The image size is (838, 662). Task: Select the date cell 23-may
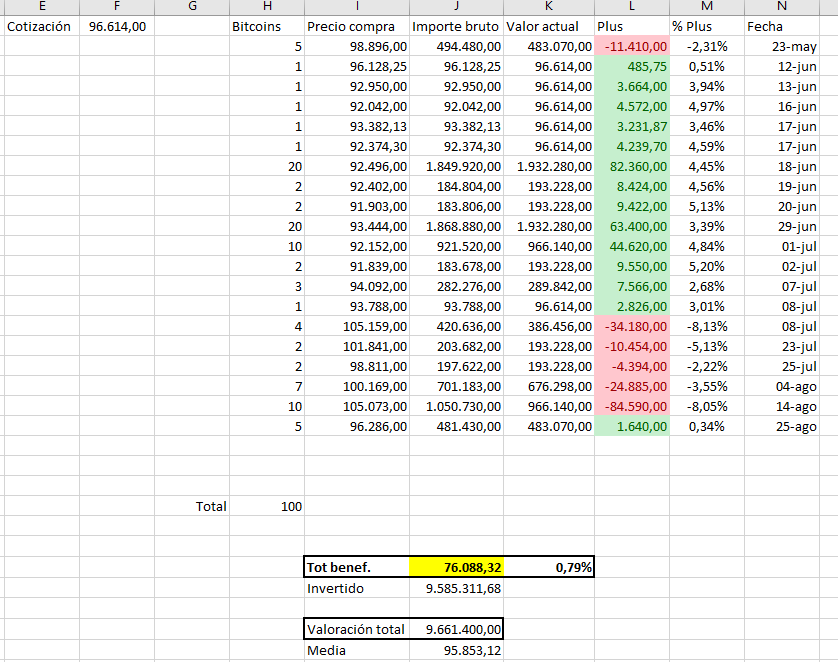point(781,46)
